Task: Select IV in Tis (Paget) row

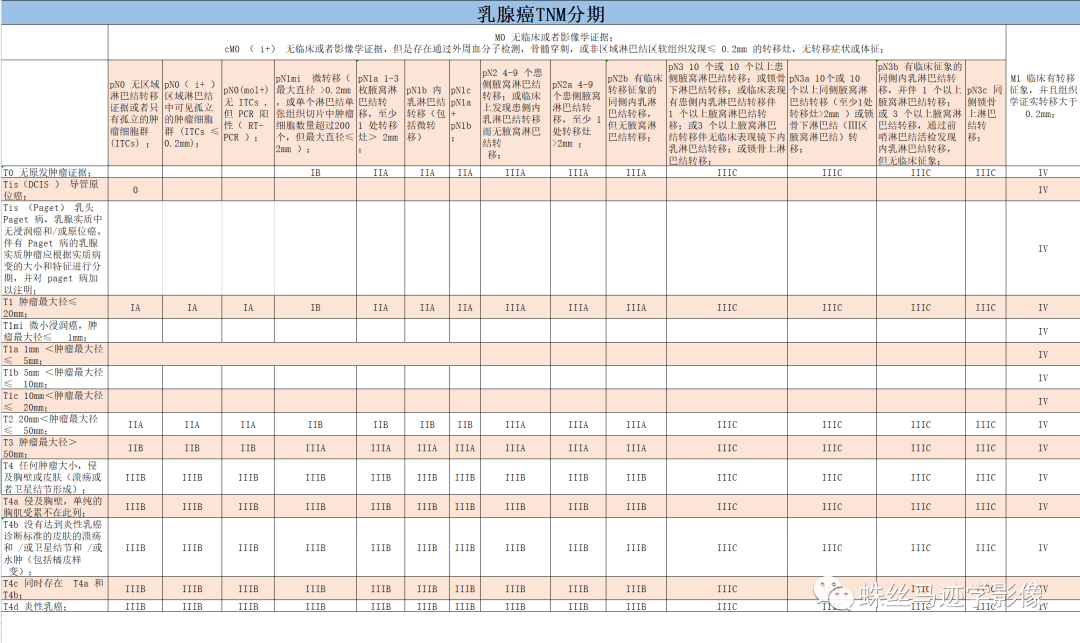Action: (1043, 249)
